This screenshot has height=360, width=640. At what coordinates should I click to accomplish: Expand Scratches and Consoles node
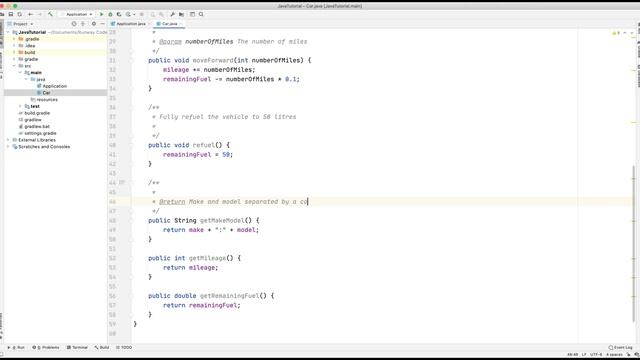pyautogui.click(x=8, y=147)
